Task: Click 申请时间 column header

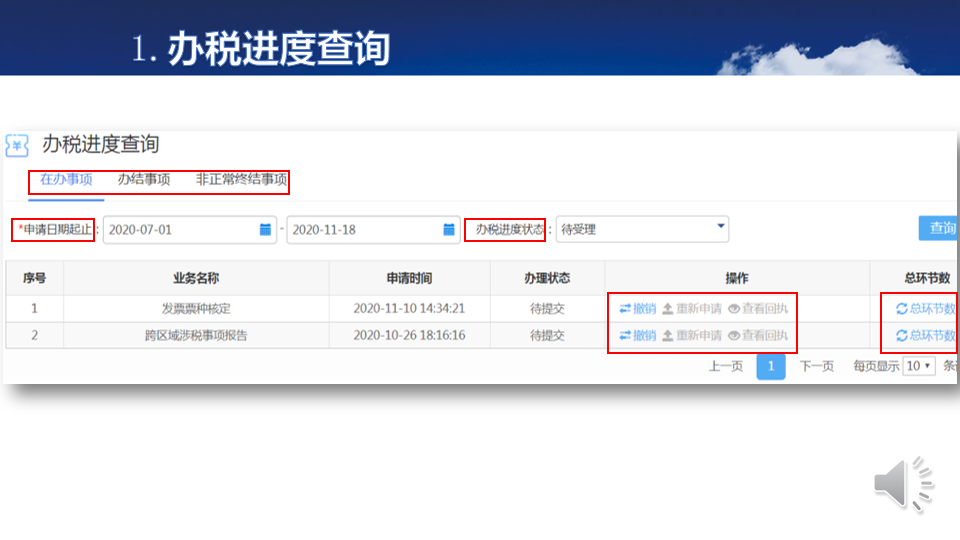Action: click(x=410, y=279)
